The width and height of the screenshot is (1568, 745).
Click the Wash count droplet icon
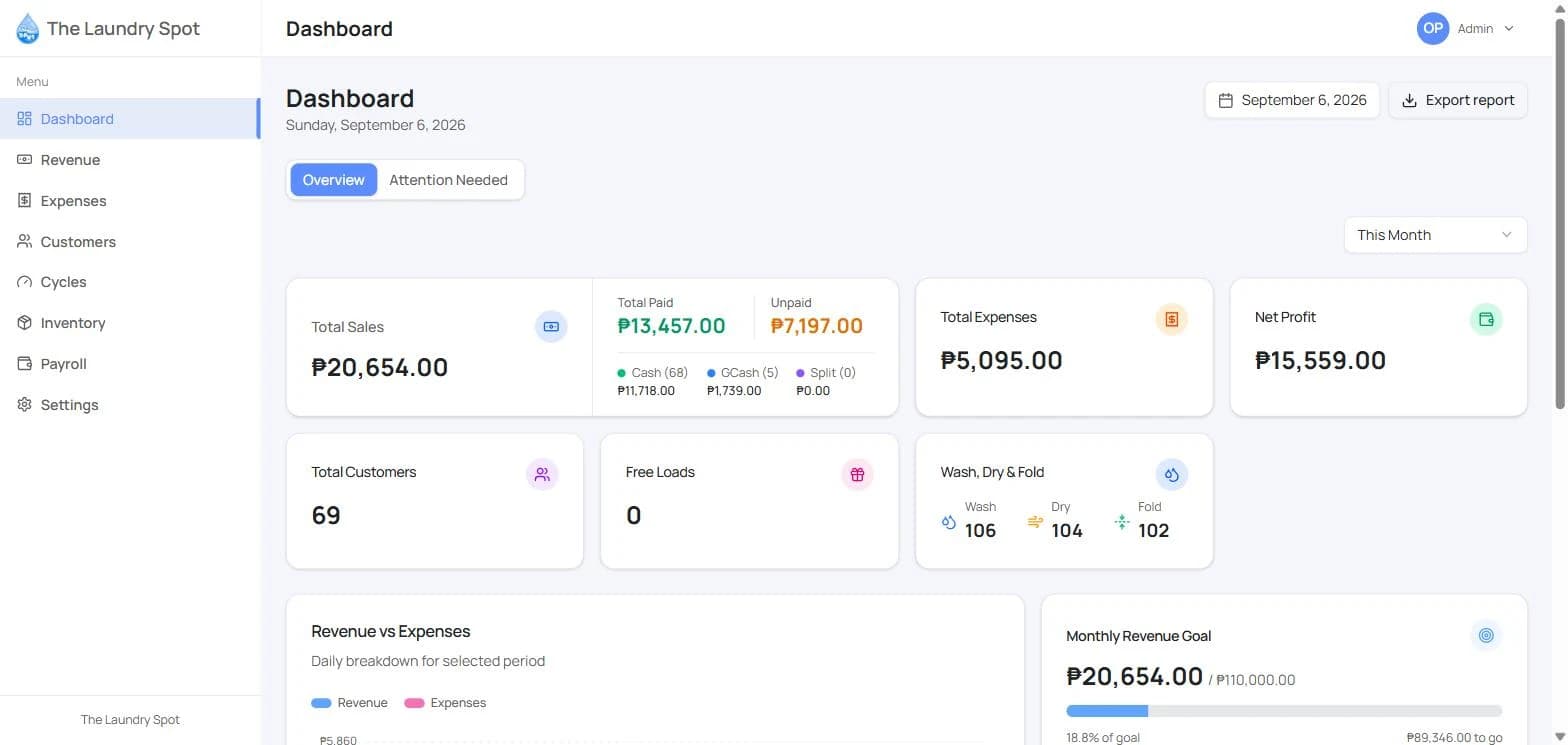pyautogui.click(x=949, y=522)
